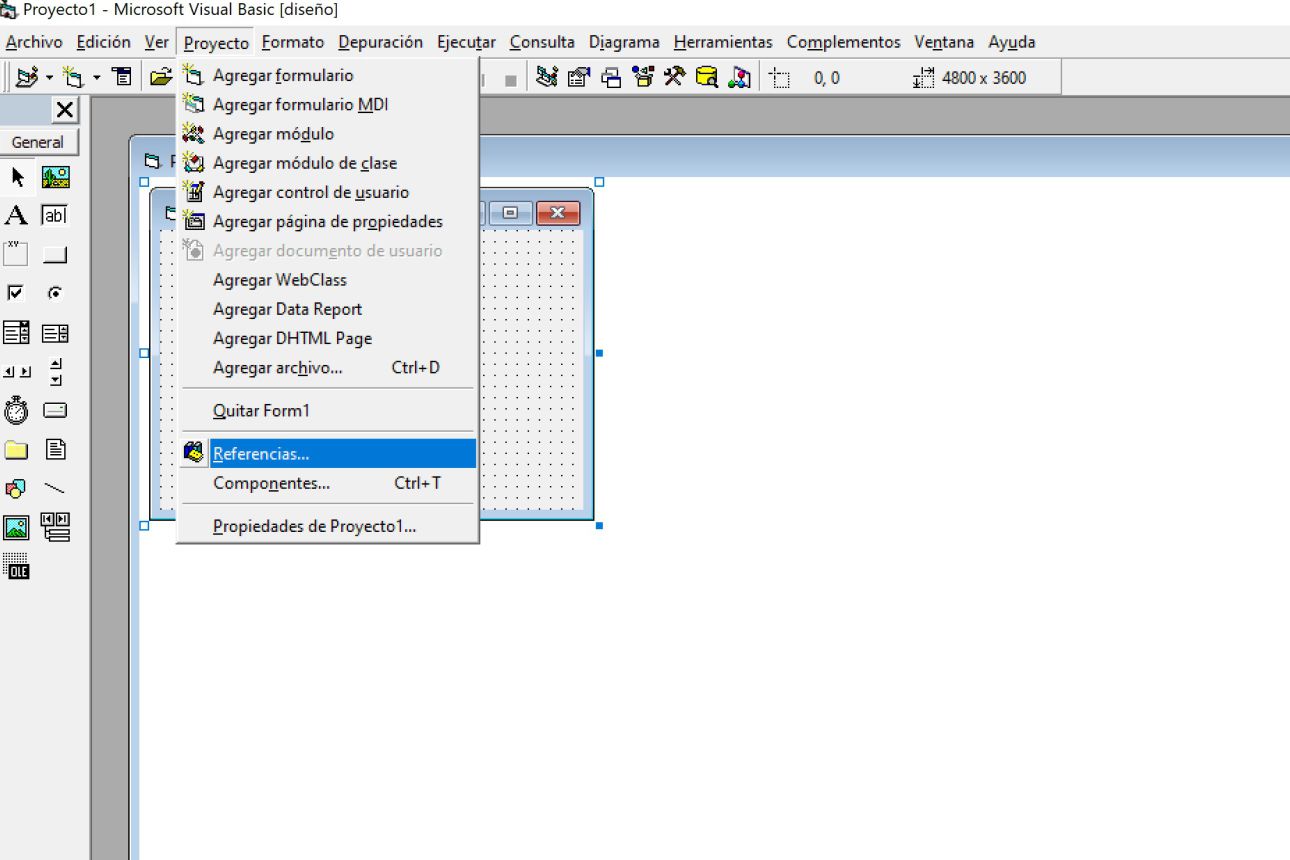Viewport: 1290px width, 860px height.
Task: Select the TextBox control tool
Action: click(x=55, y=216)
